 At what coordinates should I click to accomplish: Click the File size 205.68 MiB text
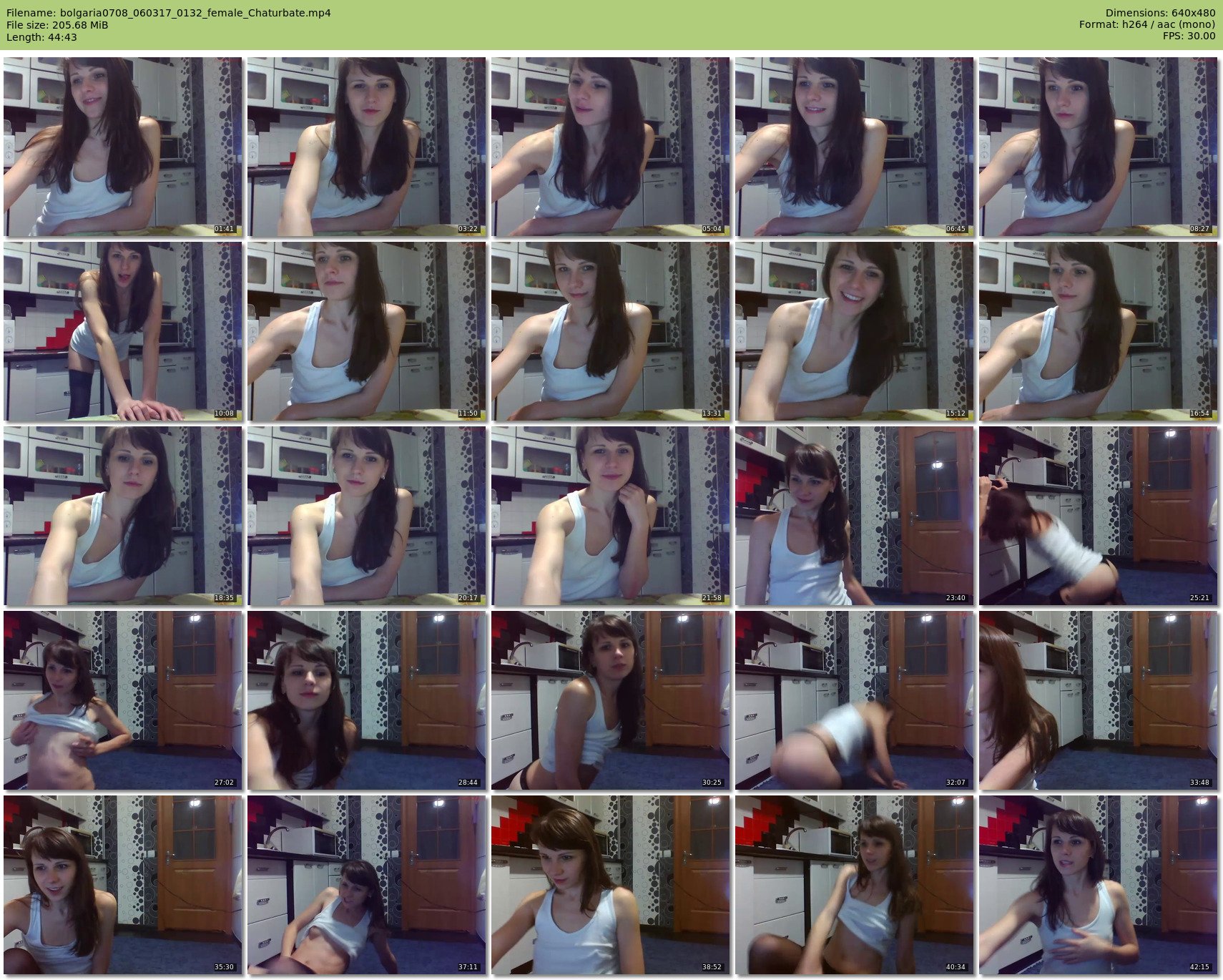pyautogui.click(x=57, y=25)
